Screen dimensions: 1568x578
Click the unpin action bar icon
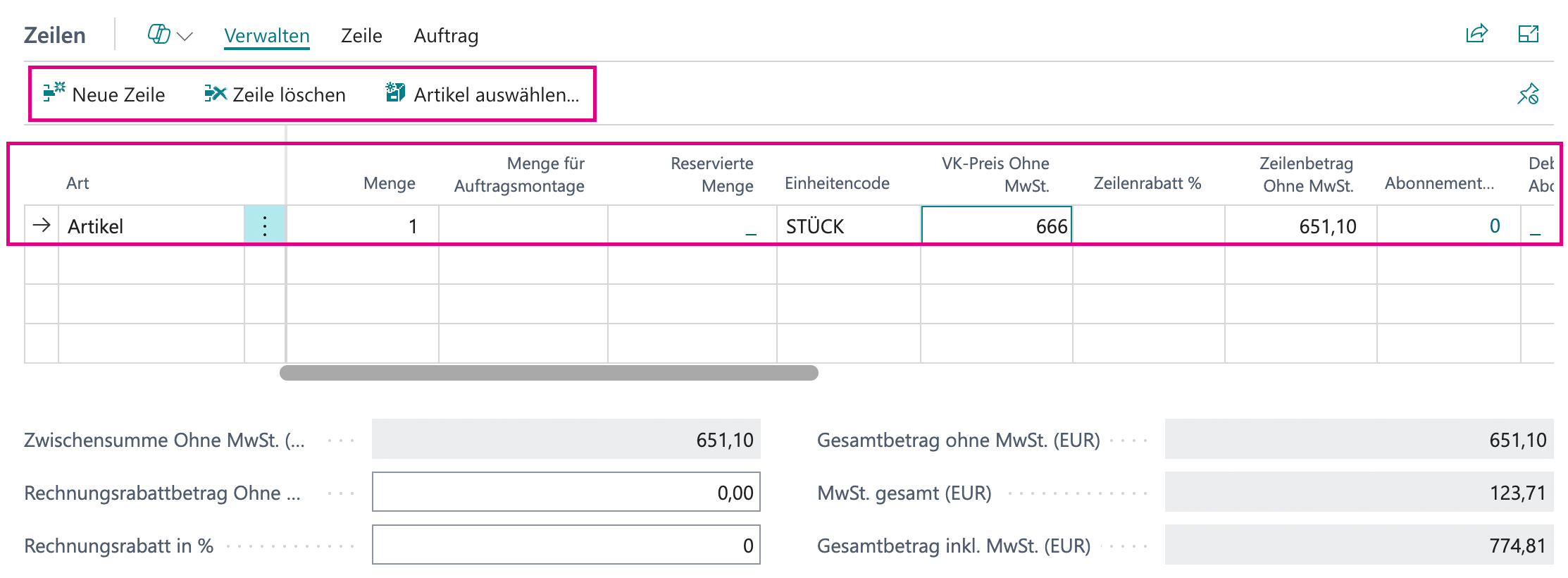(1528, 94)
